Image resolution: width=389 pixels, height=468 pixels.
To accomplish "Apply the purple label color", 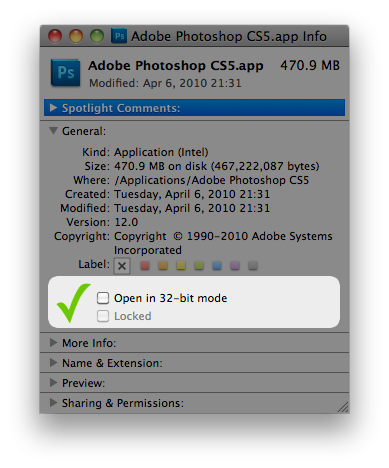I will [x=235, y=265].
